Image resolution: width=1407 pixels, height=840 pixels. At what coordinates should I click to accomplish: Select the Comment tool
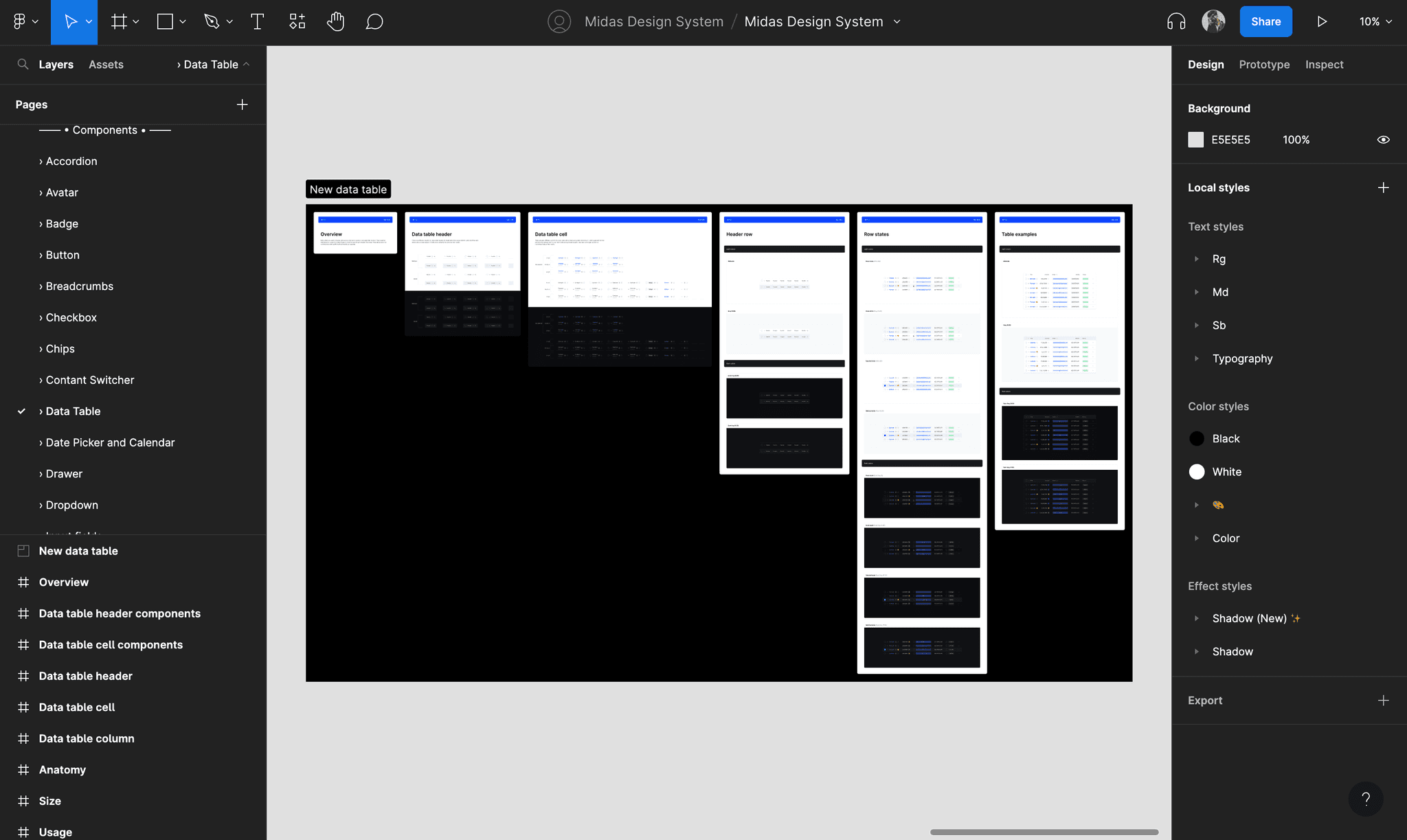374,22
